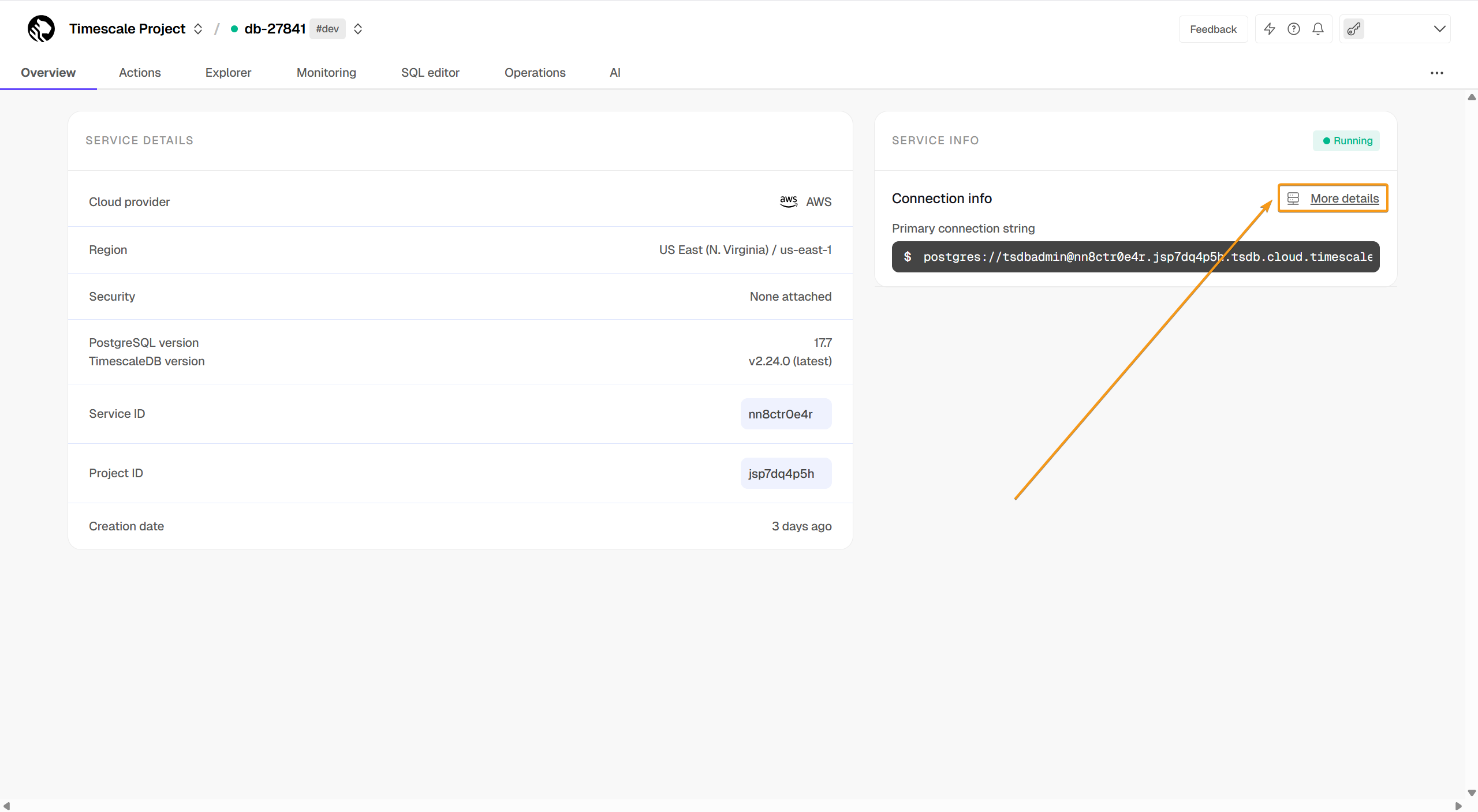This screenshot has width=1478, height=812.
Task: Open the account dropdown chevron
Action: (x=1439, y=29)
